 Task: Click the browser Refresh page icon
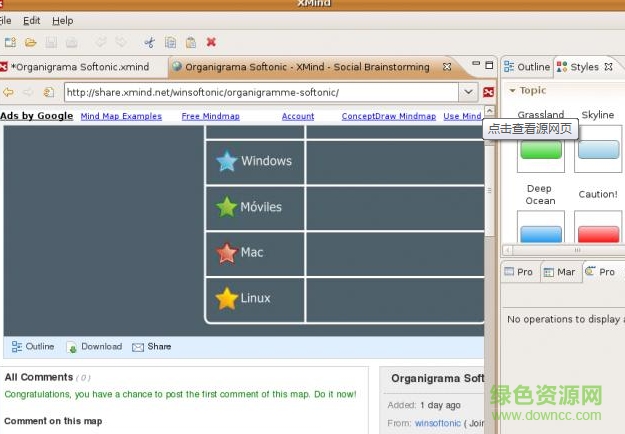tap(49, 92)
